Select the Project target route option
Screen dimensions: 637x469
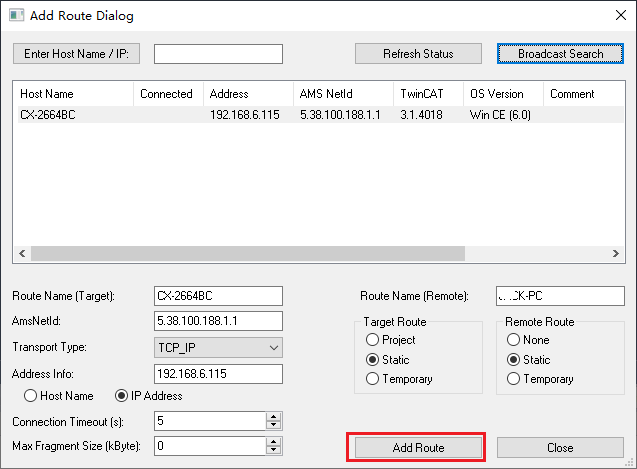tap(373, 340)
